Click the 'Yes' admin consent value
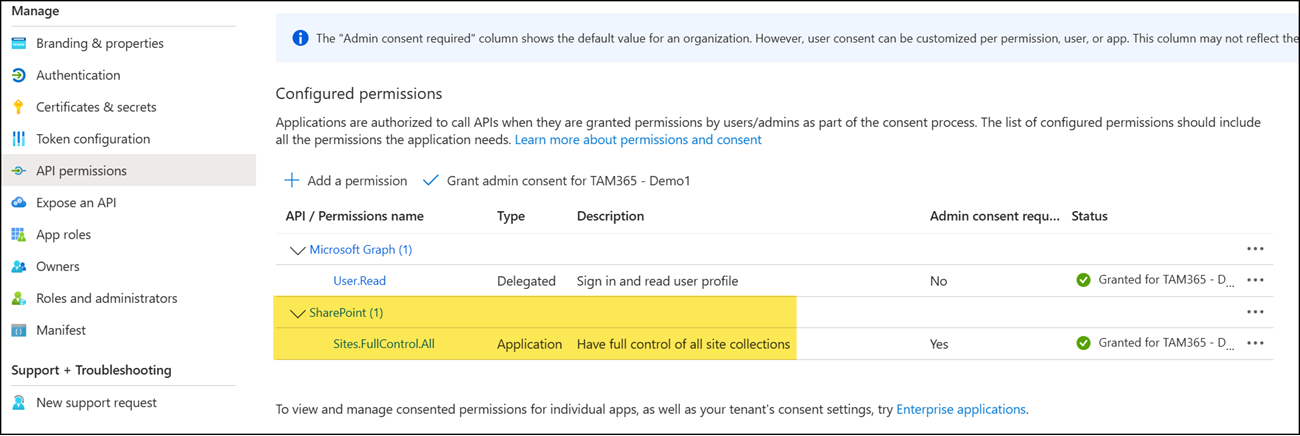Viewport: 1300px width, 436px height. tap(939, 344)
